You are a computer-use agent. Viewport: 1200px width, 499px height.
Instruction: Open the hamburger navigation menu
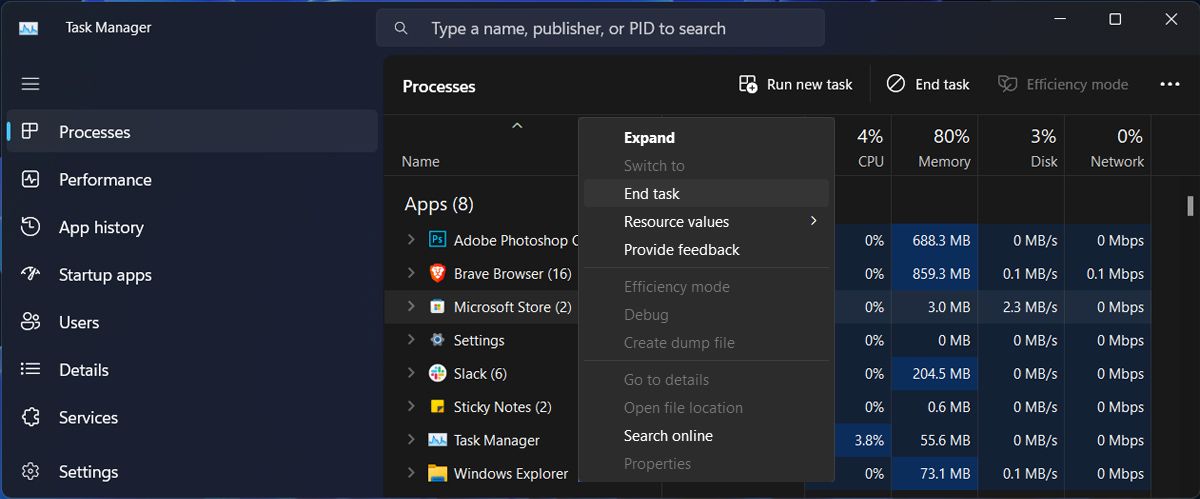pyautogui.click(x=30, y=84)
